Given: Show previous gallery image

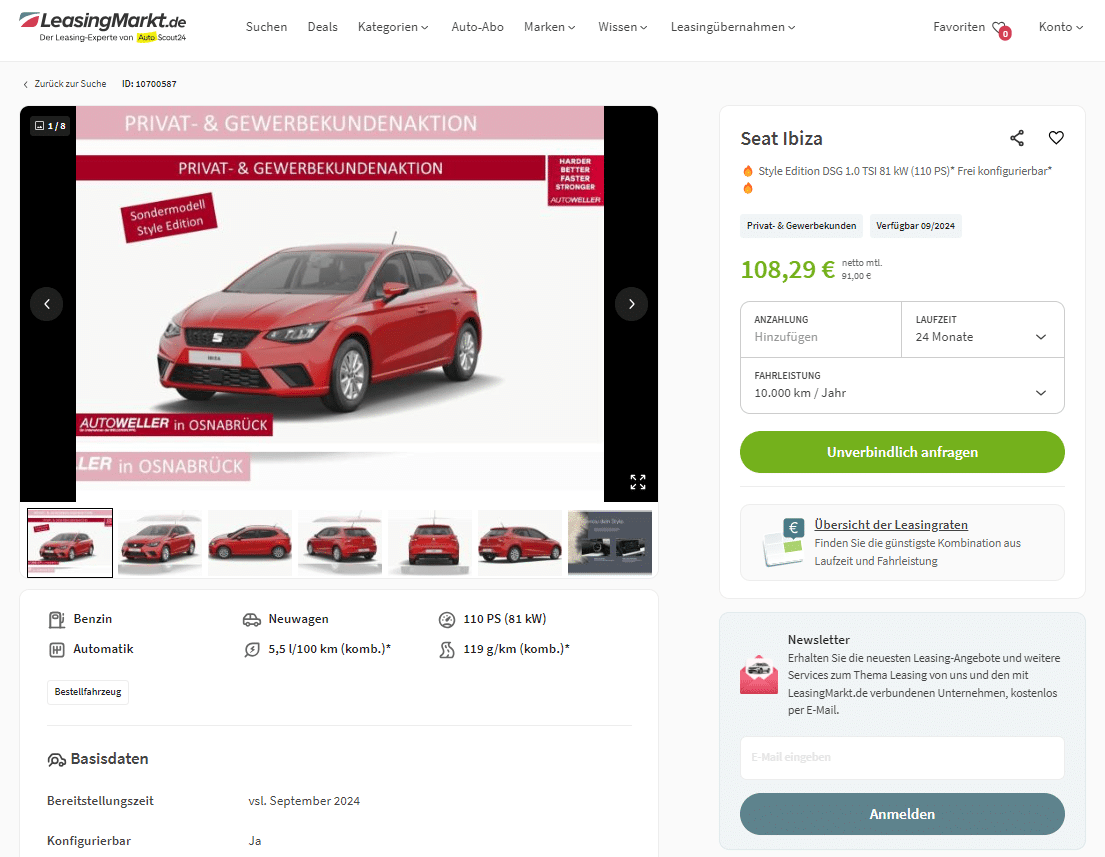Looking at the screenshot, I should 47,304.
